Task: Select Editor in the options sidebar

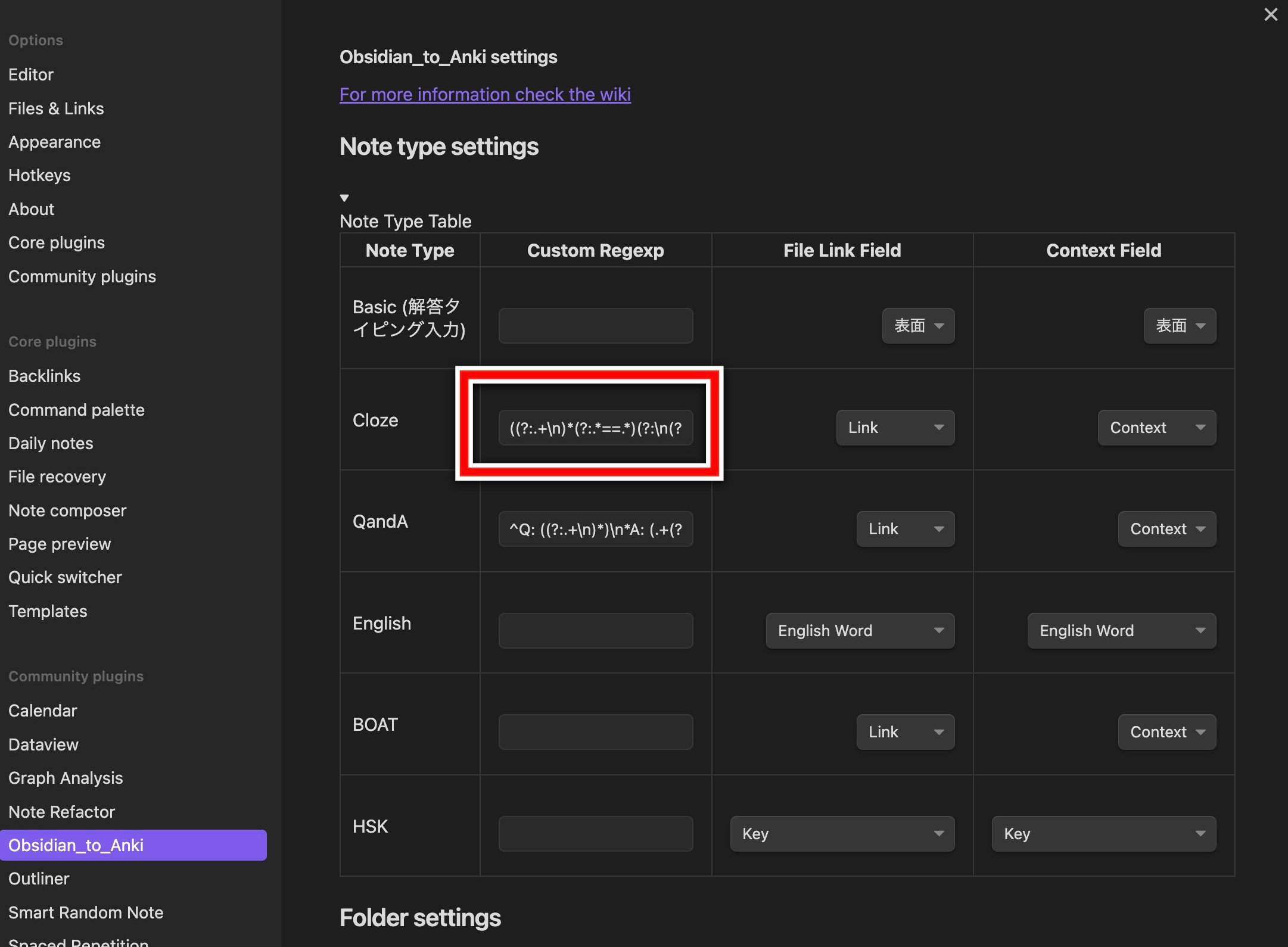Action: coord(31,74)
